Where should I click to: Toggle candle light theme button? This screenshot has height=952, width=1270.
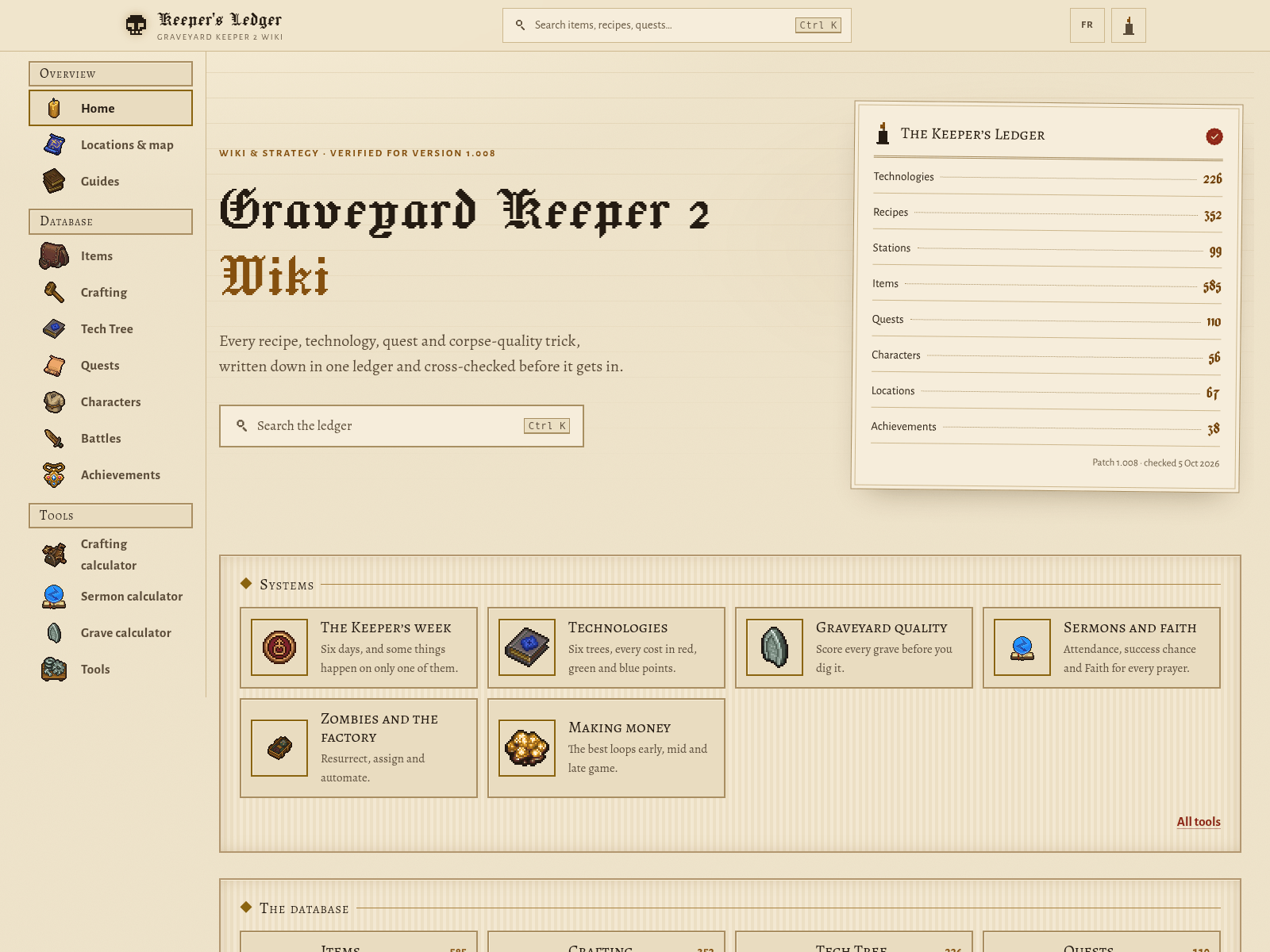(x=1129, y=25)
